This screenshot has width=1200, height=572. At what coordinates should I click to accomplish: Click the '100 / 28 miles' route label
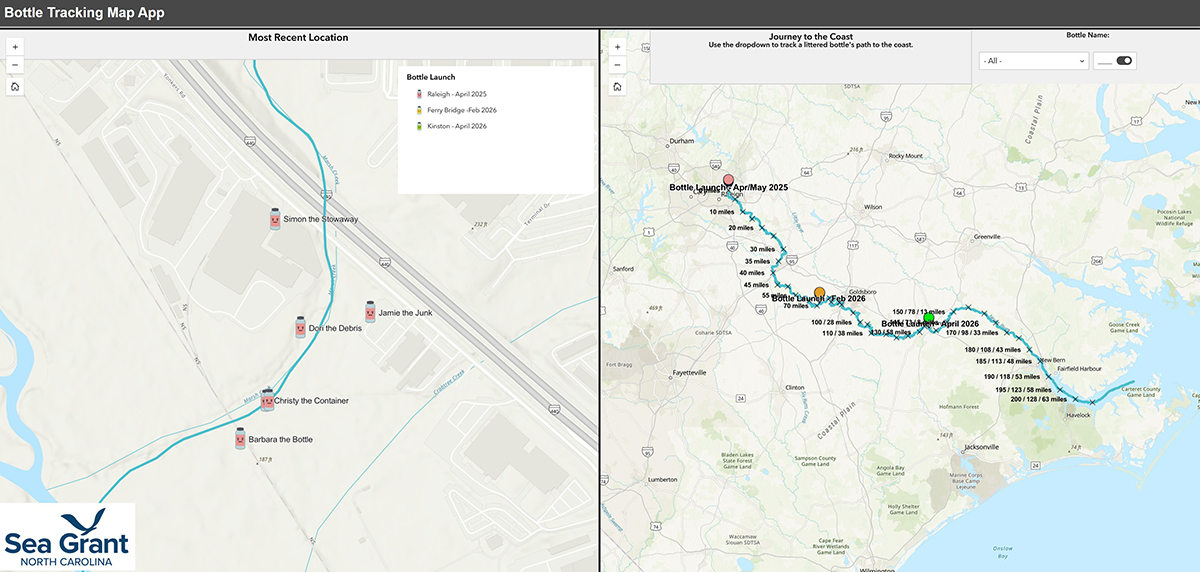tap(831, 322)
